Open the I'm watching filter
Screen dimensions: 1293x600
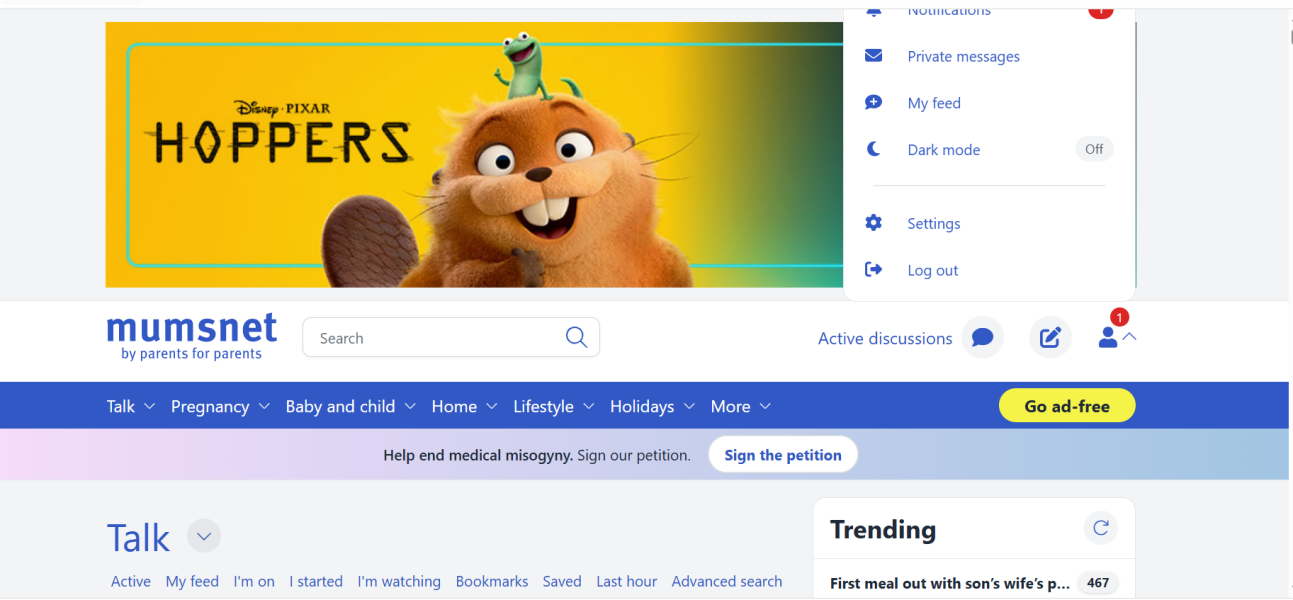pyautogui.click(x=399, y=581)
